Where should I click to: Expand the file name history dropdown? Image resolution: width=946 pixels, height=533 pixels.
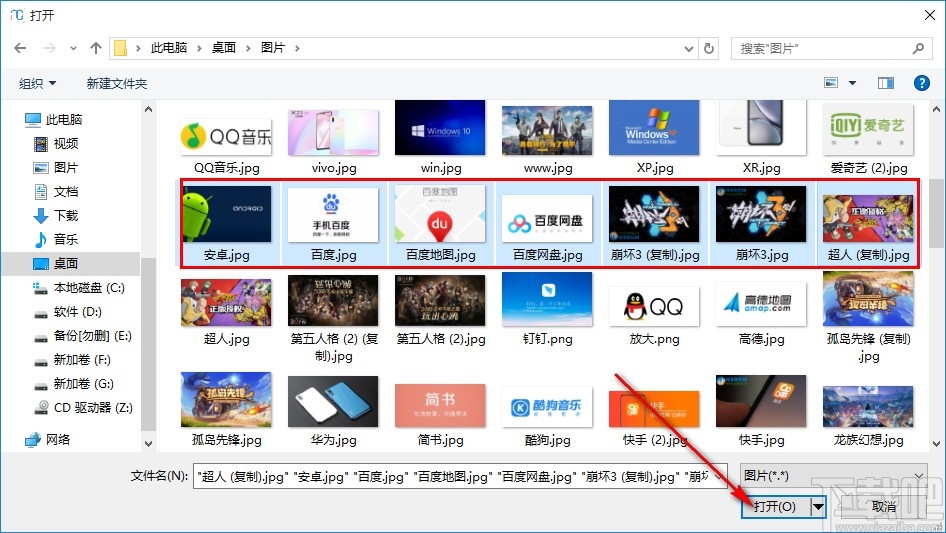click(719, 476)
